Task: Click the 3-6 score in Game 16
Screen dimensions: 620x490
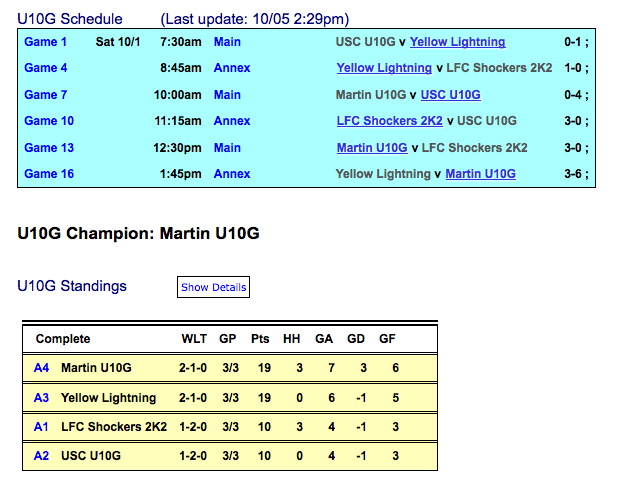Action: coord(573,174)
